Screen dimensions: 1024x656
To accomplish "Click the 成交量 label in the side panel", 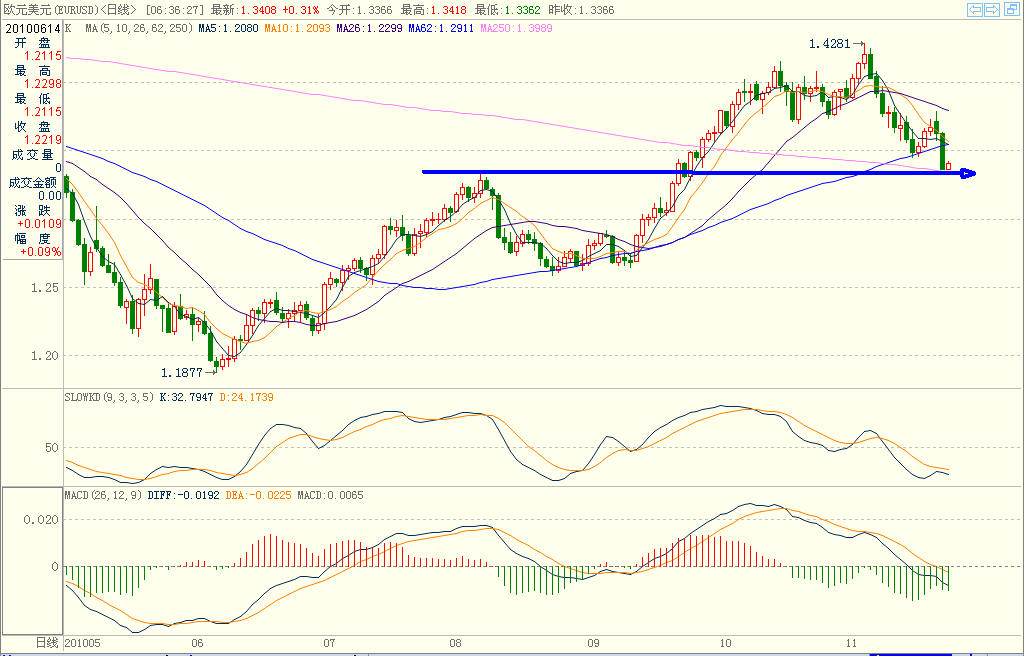I will point(33,154).
